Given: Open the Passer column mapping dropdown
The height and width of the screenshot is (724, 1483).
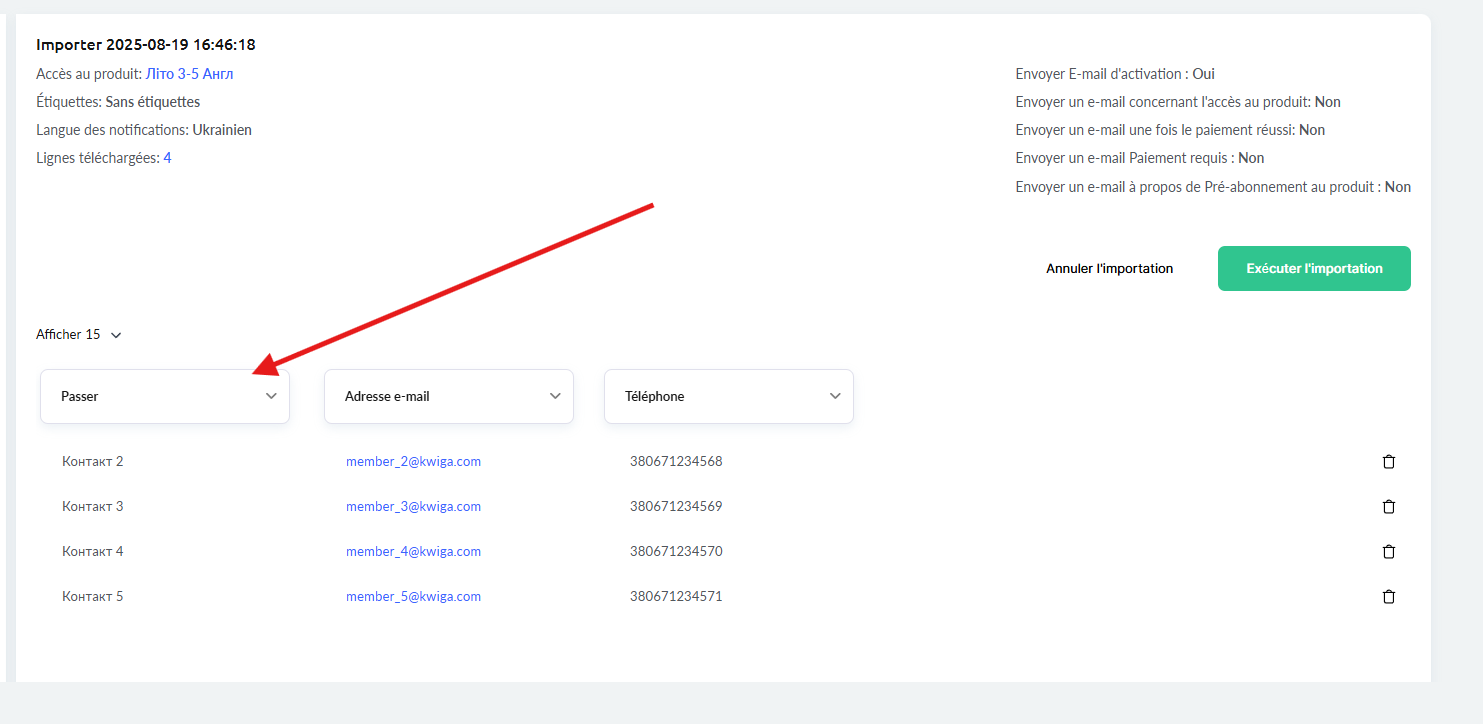Looking at the screenshot, I should (x=165, y=397).
